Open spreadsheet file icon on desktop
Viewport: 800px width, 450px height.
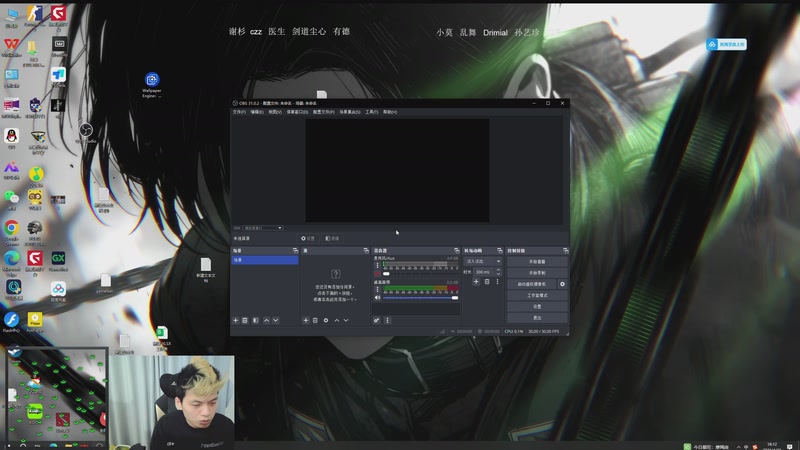point(162,338)
